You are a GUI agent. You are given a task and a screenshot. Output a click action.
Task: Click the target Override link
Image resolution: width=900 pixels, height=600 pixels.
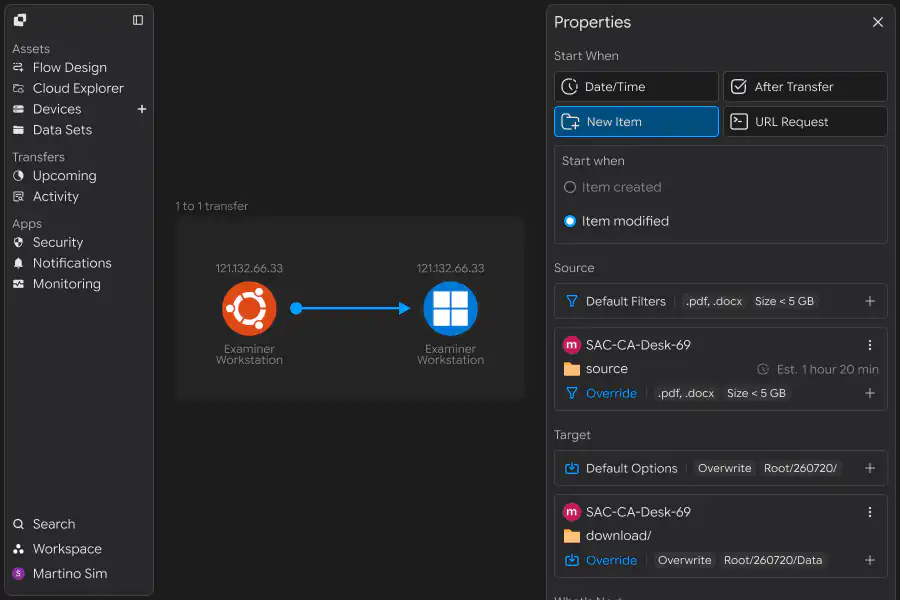click(x=611, y=560)
